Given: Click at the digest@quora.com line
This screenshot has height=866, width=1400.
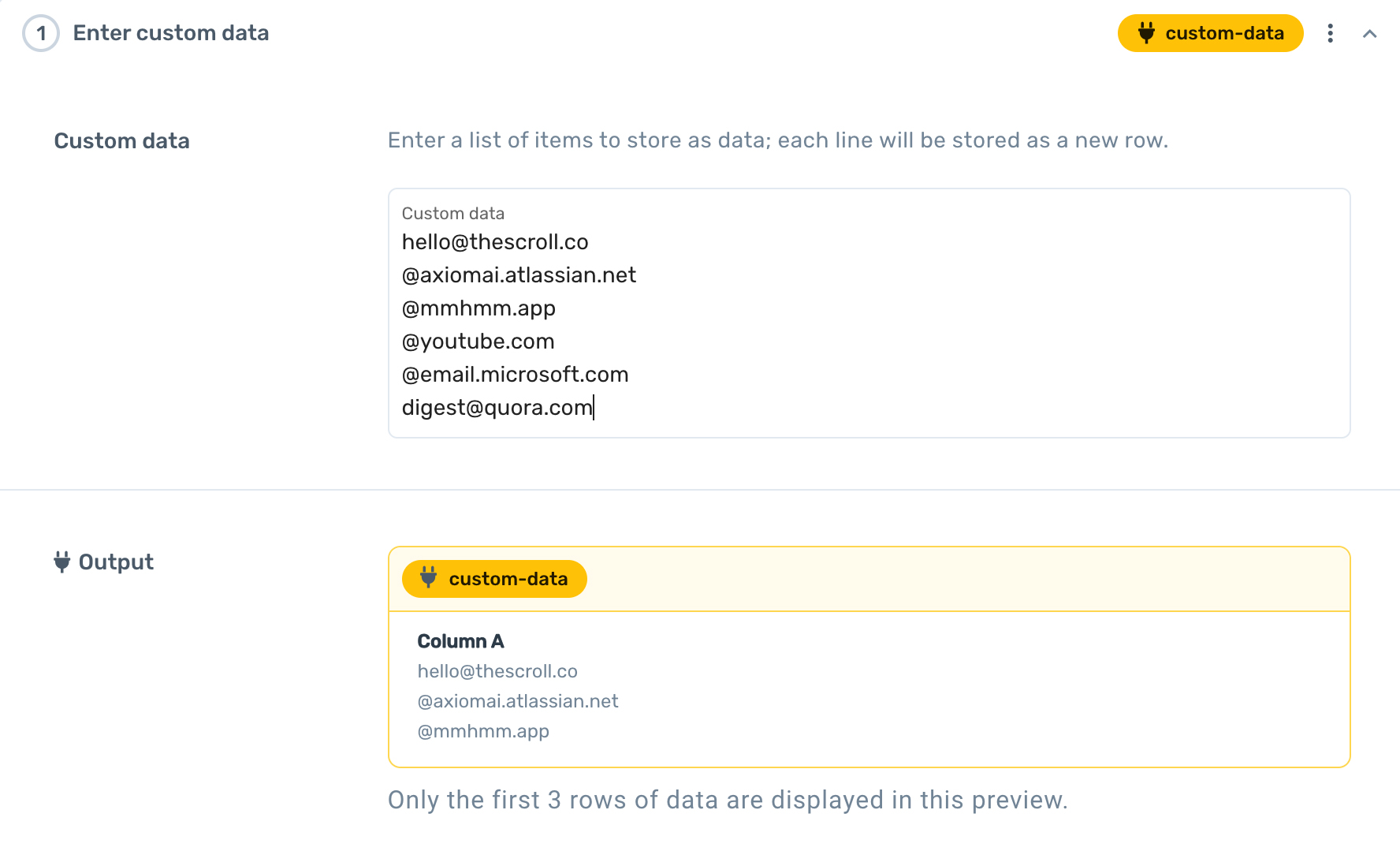Looking at the screenshot, I should coord(497,408).
